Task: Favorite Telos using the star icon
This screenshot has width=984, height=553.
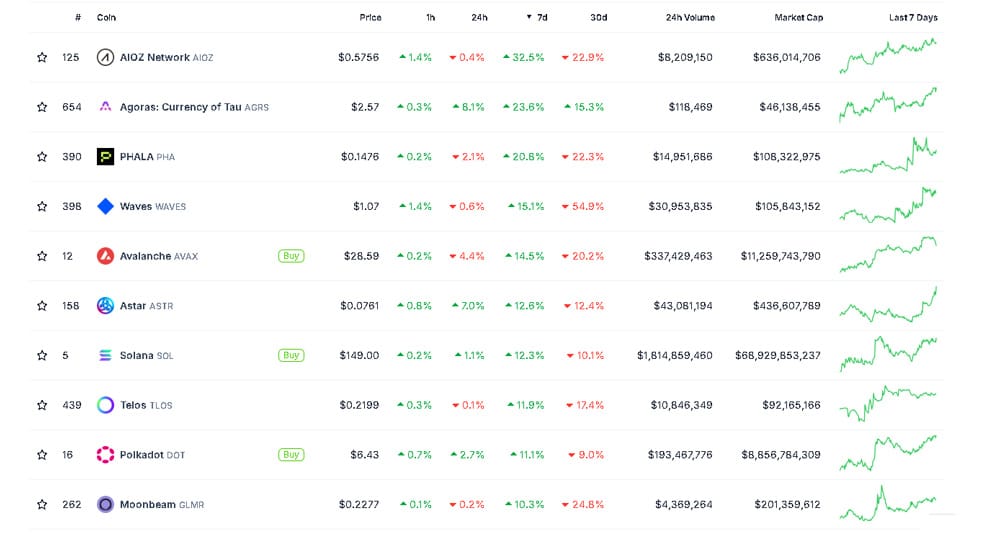Action: (x=42, y=405)
